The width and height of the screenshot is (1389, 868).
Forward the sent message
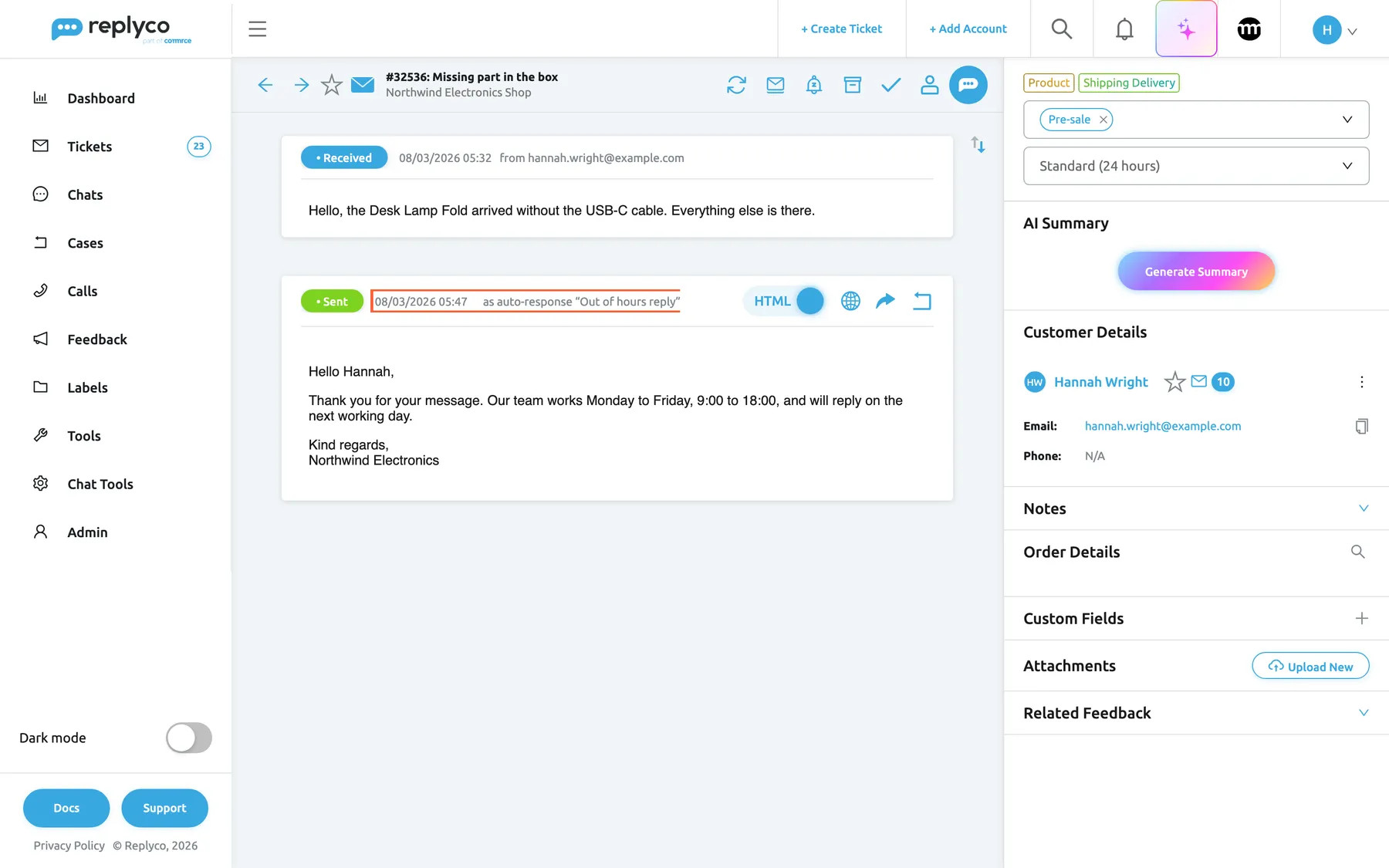tap(886, 301)
